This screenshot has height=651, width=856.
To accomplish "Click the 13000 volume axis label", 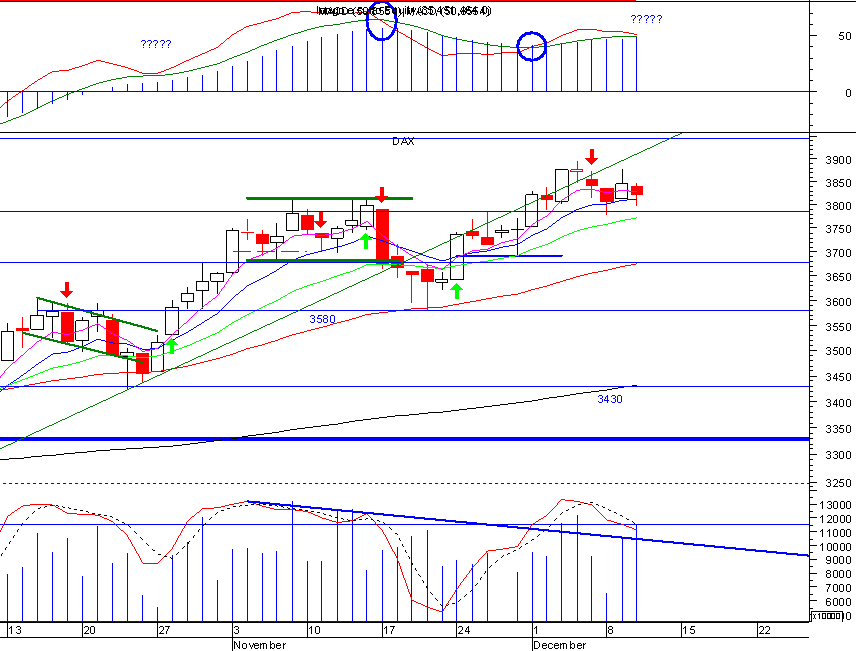I will (835, 505).
